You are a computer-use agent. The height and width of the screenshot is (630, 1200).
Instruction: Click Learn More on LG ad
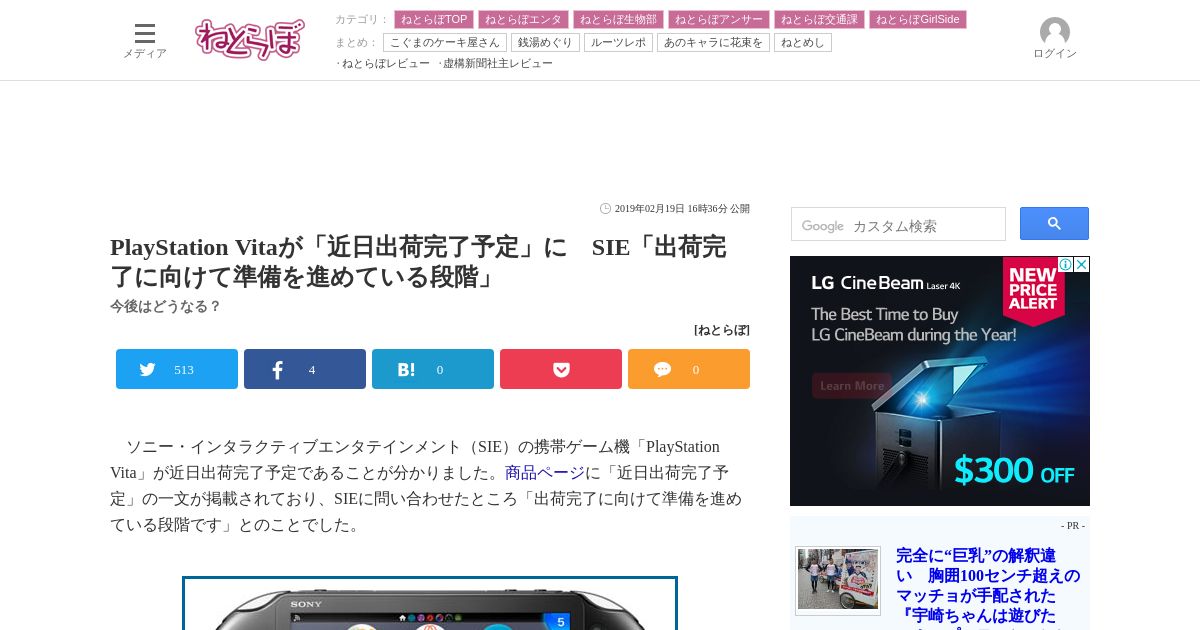click(852, 385)
